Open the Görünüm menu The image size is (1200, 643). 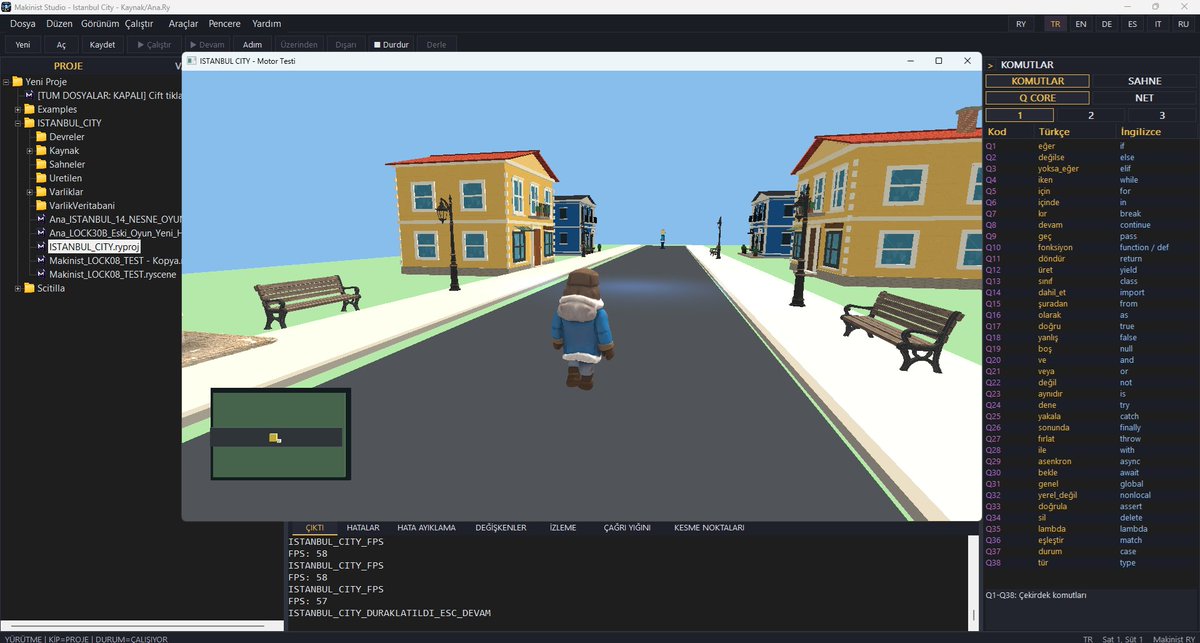100,23
